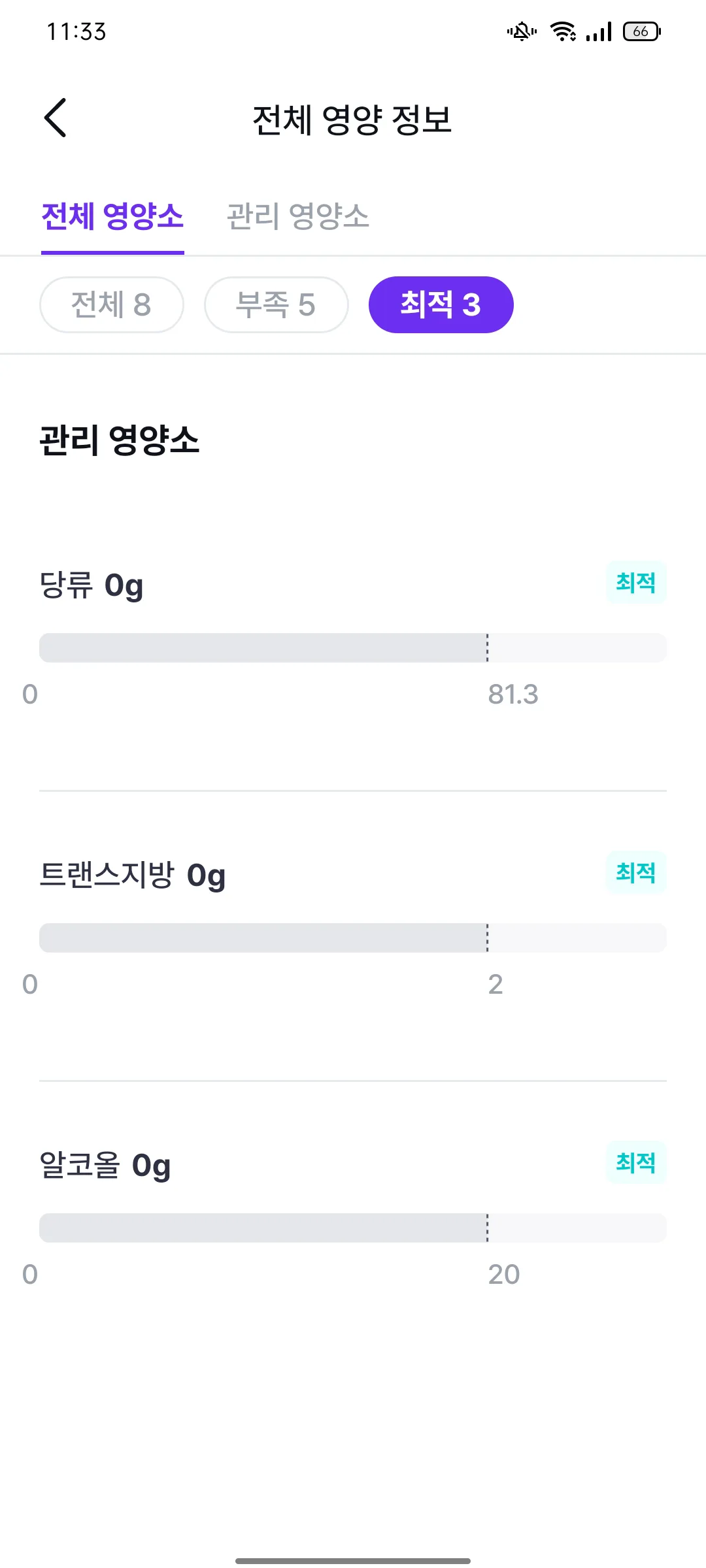Tap the 최적 badge next to 알코올
The image size is (706, 1568).
tap(636, 1162)
